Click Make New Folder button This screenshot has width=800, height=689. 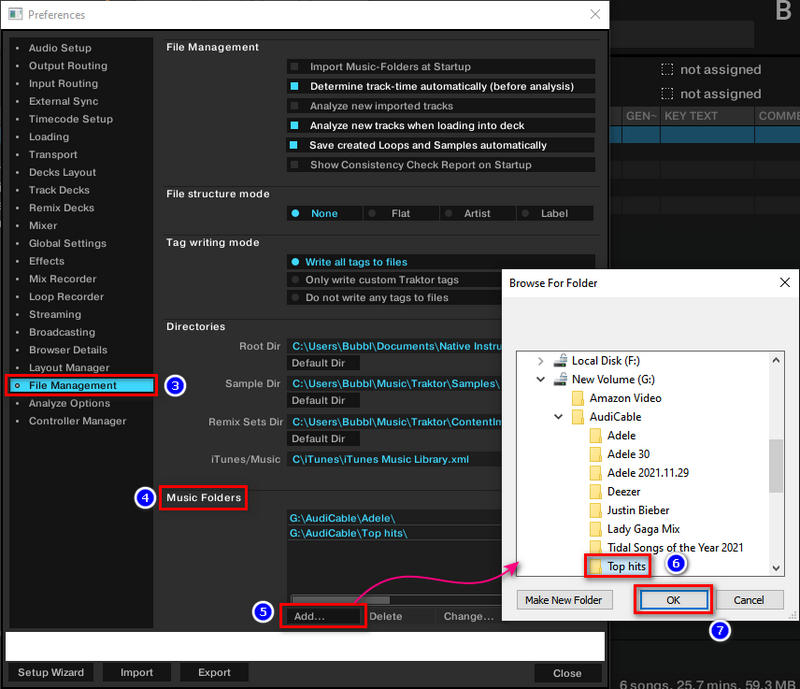(564, 600)
